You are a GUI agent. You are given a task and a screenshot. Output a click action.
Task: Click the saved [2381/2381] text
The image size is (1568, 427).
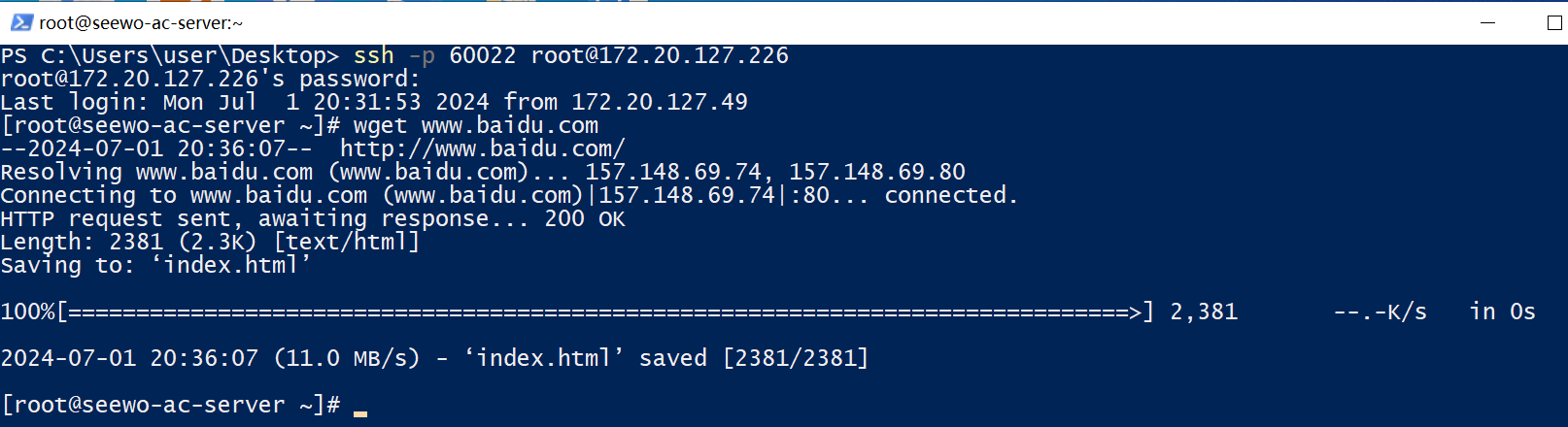tap(754, 358)
